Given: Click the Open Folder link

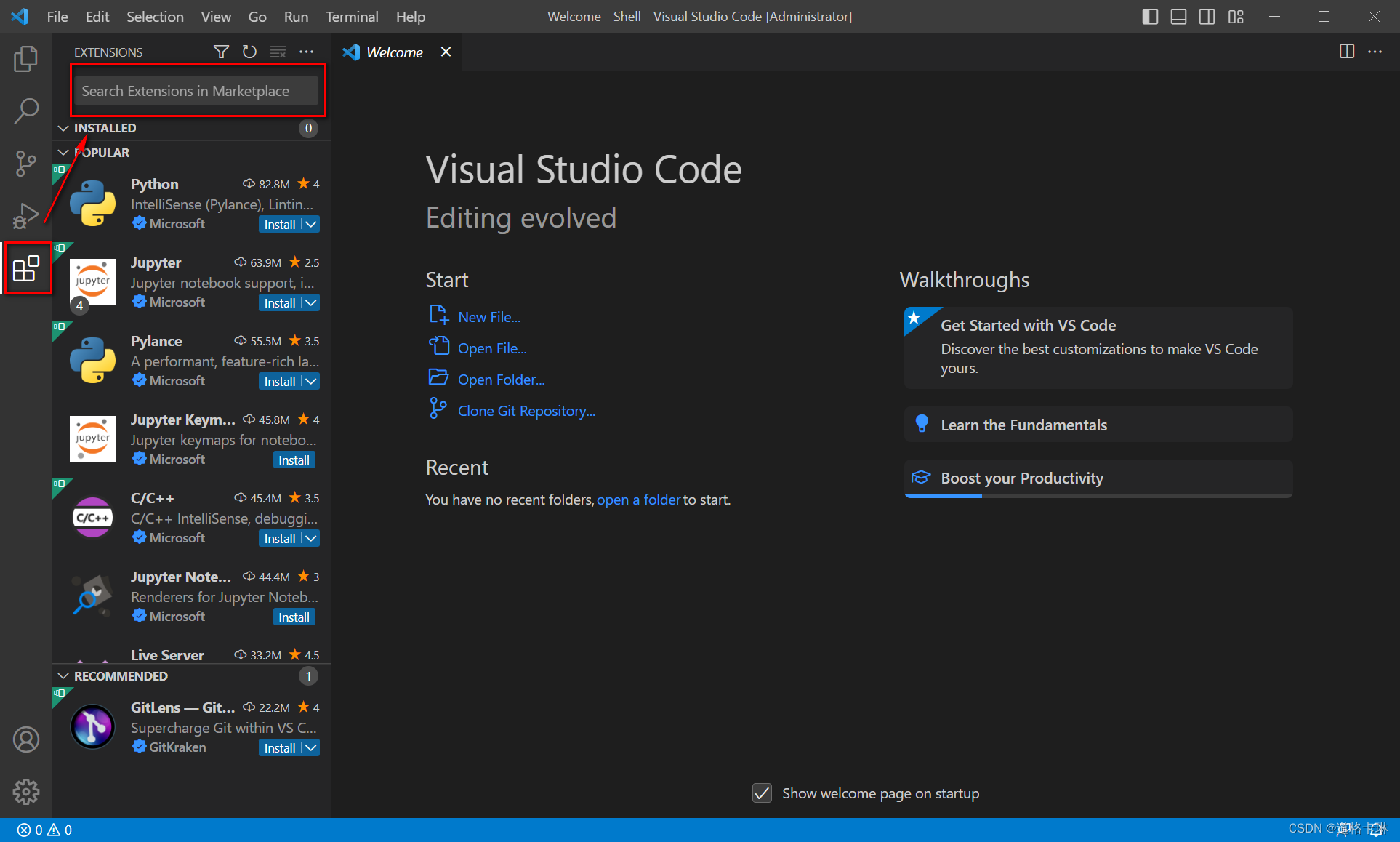Looking at the screenshot, I should click(x=502, y=380).
